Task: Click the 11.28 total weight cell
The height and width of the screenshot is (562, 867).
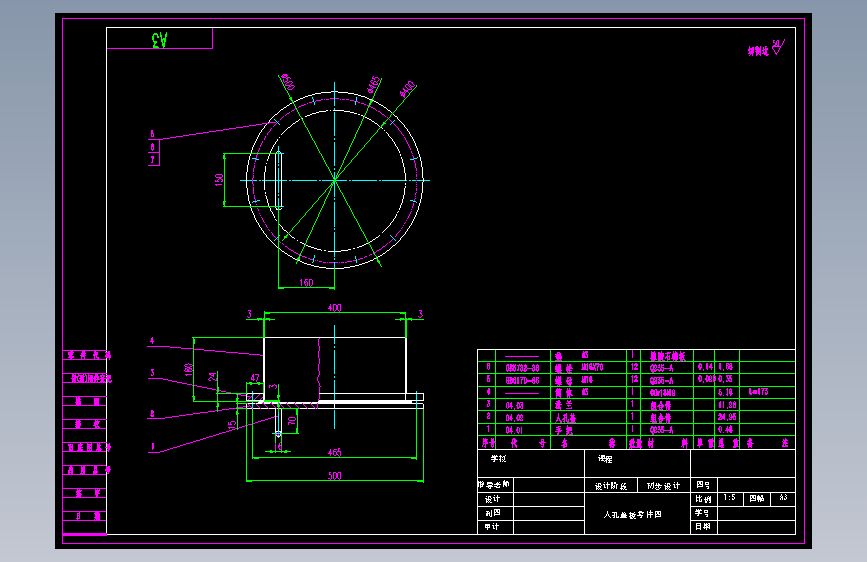Action: tap(727, 405)
